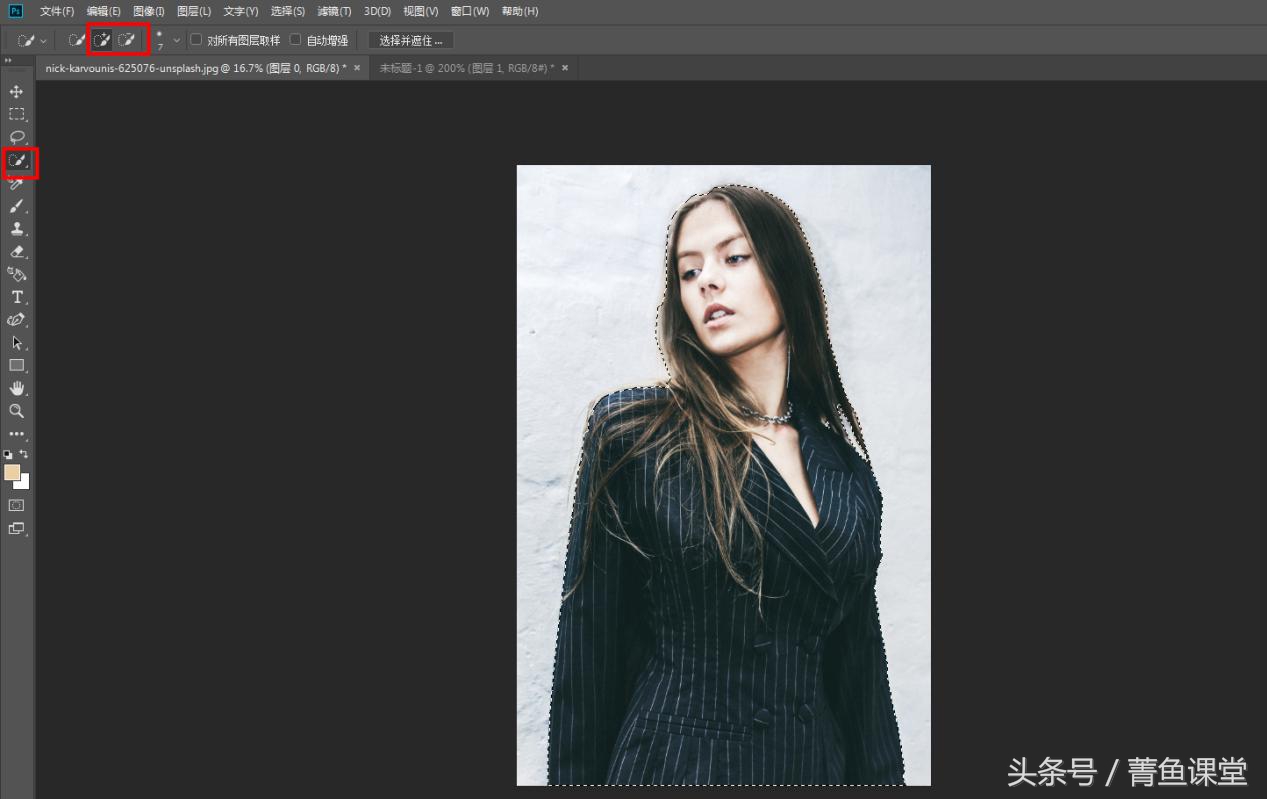Enable the 自动增强 checkbox
The width and height of the screenshot is (1267, 799).
click(295, 40)
